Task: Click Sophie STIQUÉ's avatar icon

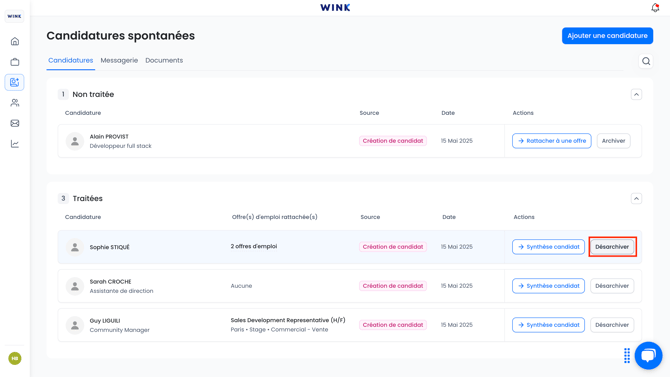Action: [x=75, y=247]
